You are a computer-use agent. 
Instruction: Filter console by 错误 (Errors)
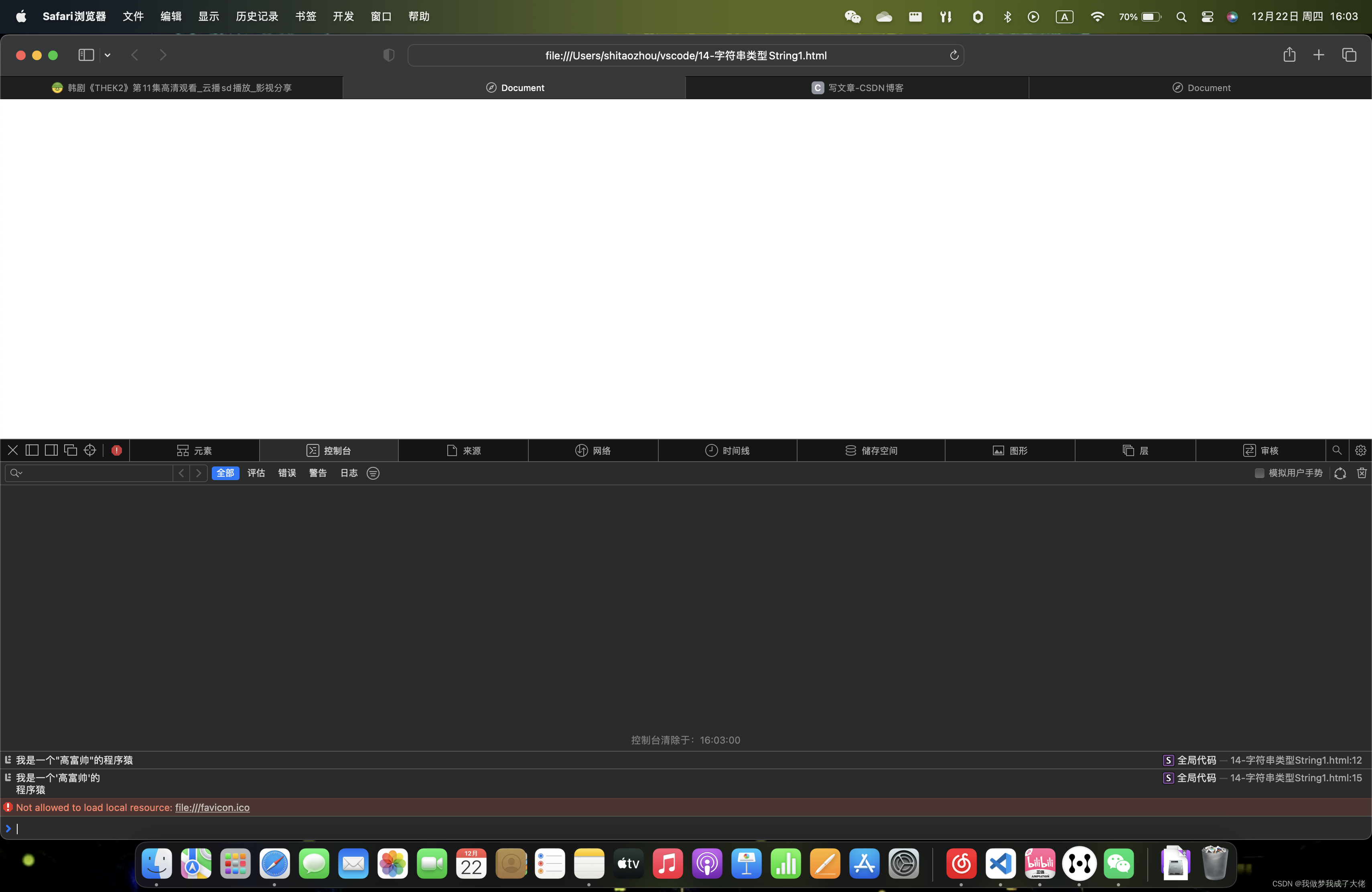287,473
